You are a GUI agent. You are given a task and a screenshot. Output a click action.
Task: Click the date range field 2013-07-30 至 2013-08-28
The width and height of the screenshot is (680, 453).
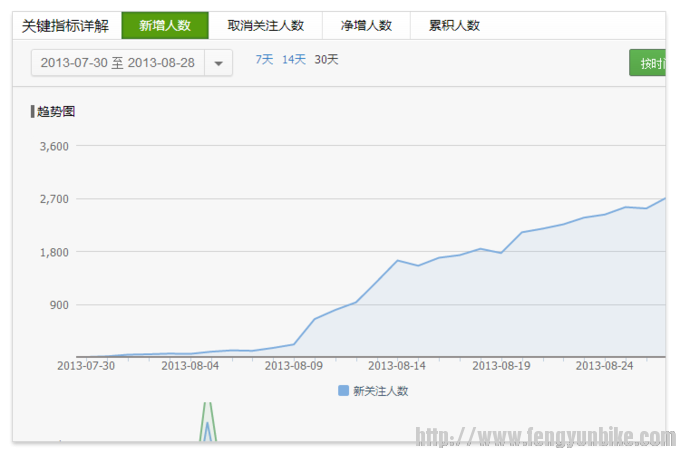pos(118,63)
